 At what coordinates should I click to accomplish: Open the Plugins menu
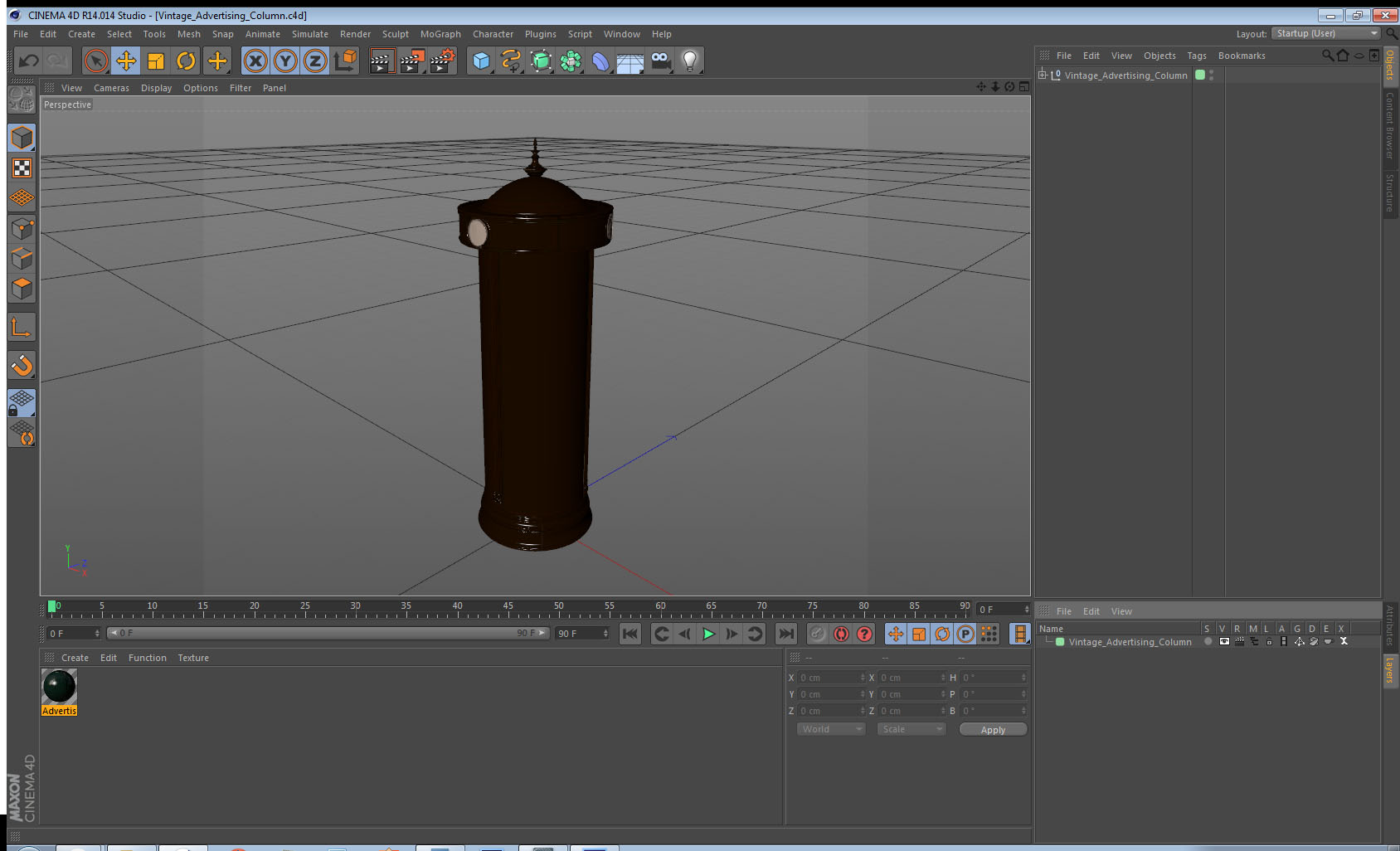click(x=540, y=34)
